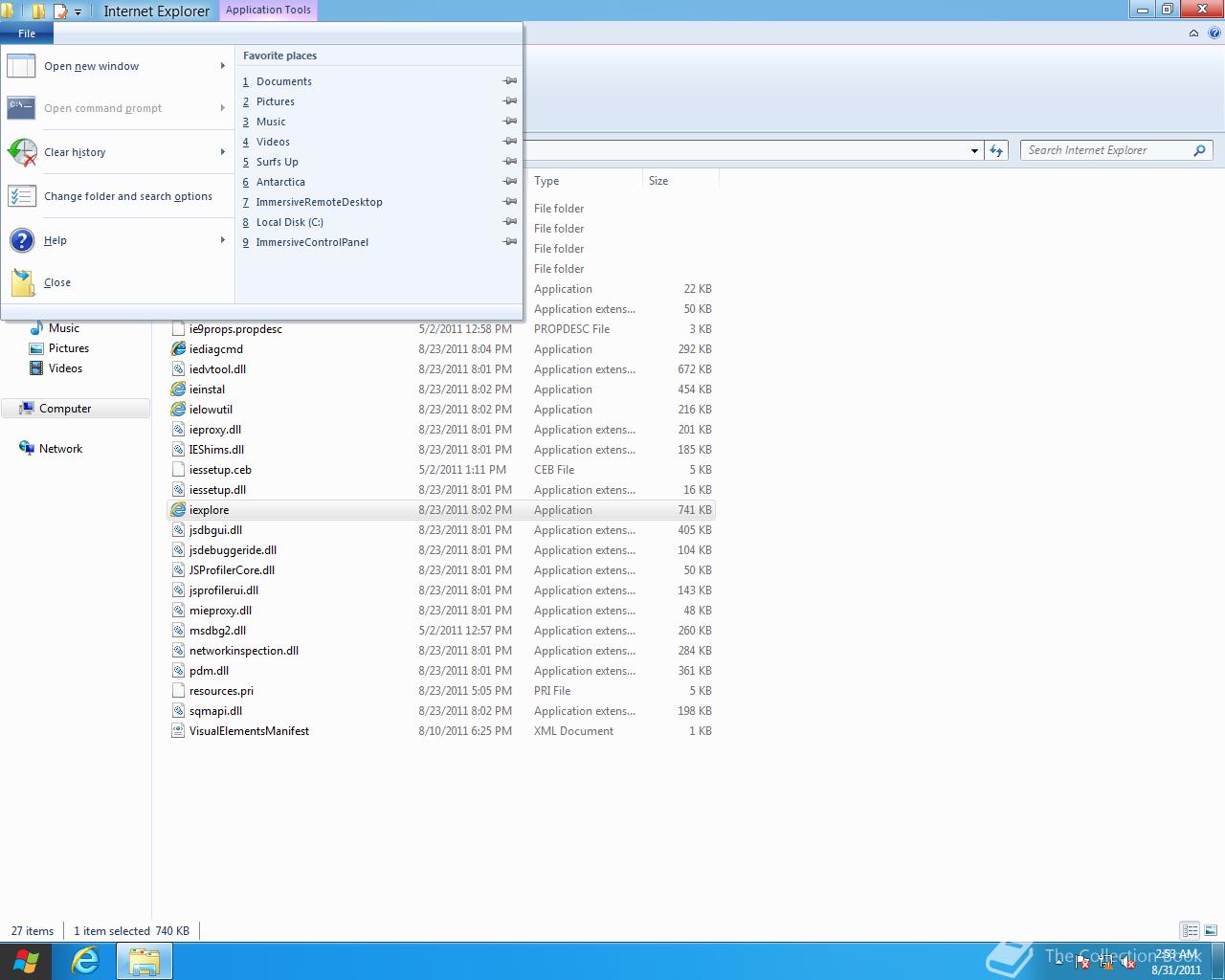Viewport: 1225px width, 980px height.
Task: Click the blue Help question mark icon in menu
Action: [x=21, y=240]
